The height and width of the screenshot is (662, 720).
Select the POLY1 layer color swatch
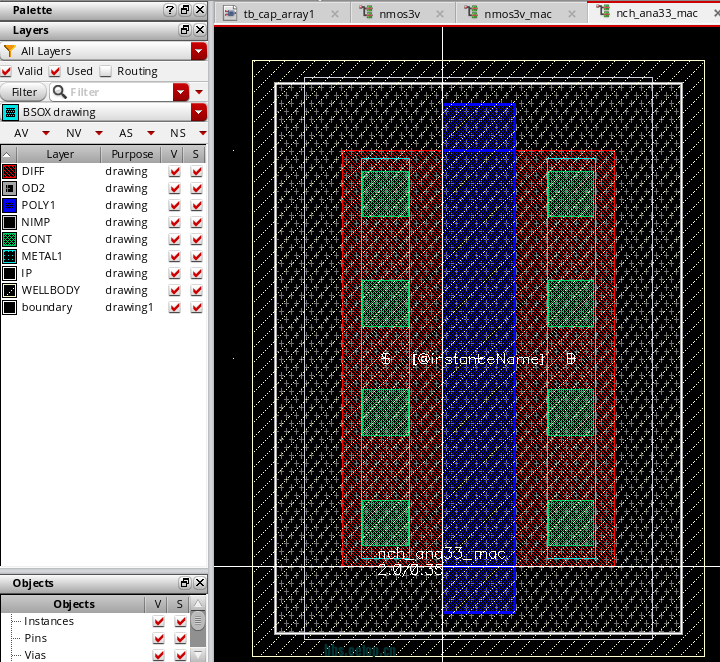10,205
